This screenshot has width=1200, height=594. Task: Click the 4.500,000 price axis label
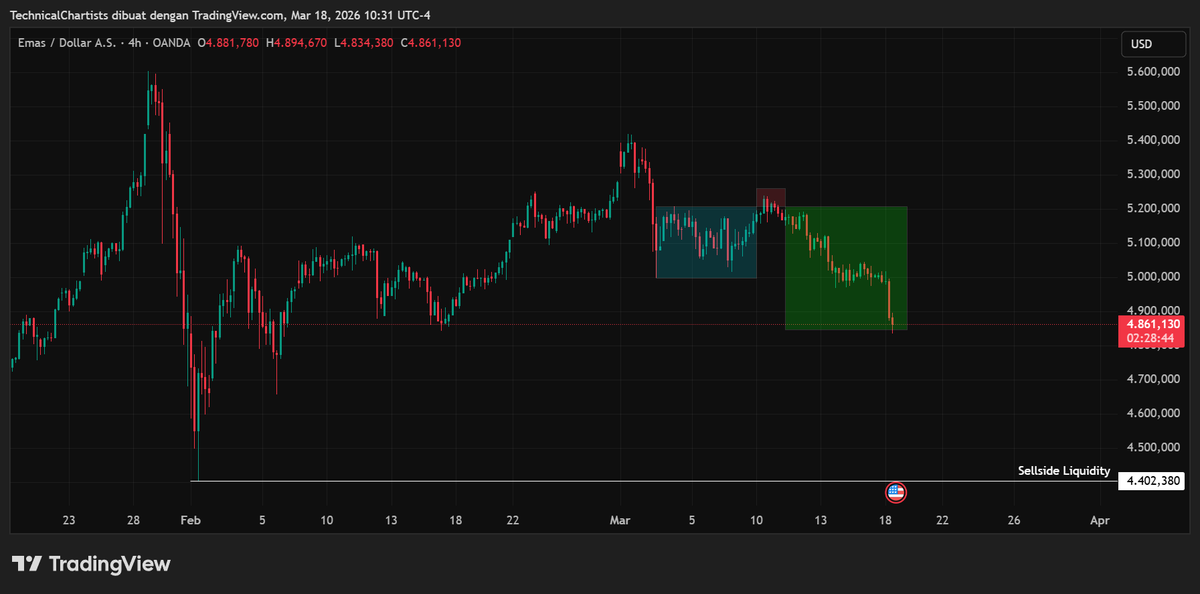(1155, 447)
